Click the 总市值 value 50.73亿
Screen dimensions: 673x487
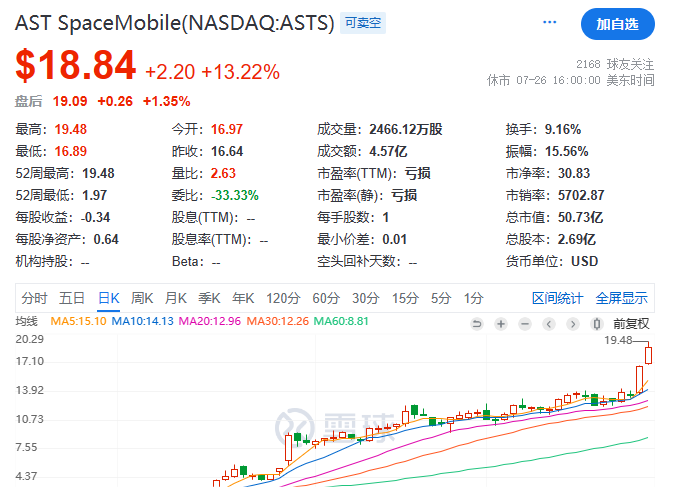point(580,218)
